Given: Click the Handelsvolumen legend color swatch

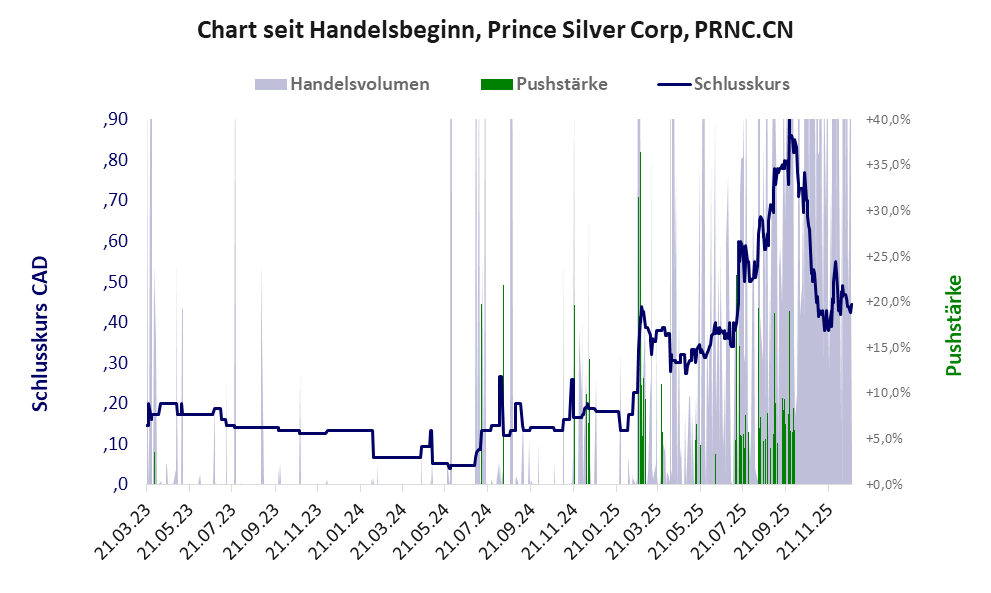Looking at the screenshot, I should pos(271,84).
